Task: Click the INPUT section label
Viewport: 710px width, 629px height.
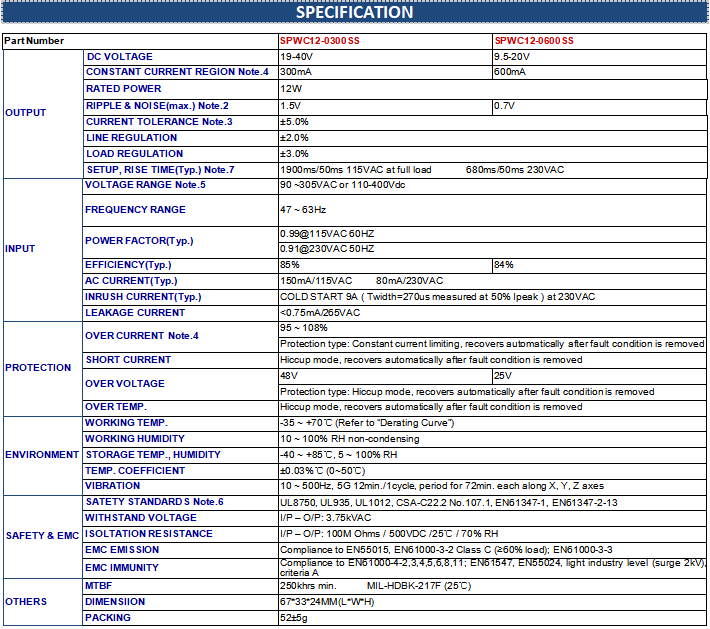Action: coord(20,248)
